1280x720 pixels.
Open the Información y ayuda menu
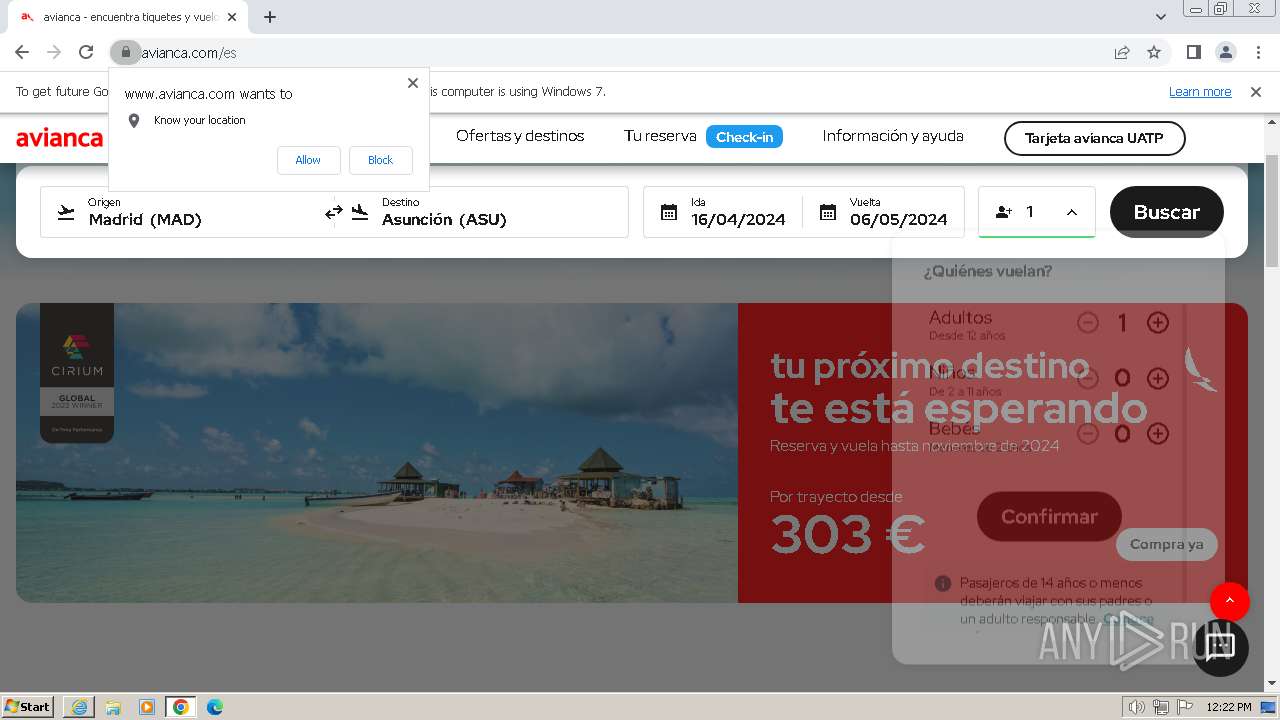893,136
